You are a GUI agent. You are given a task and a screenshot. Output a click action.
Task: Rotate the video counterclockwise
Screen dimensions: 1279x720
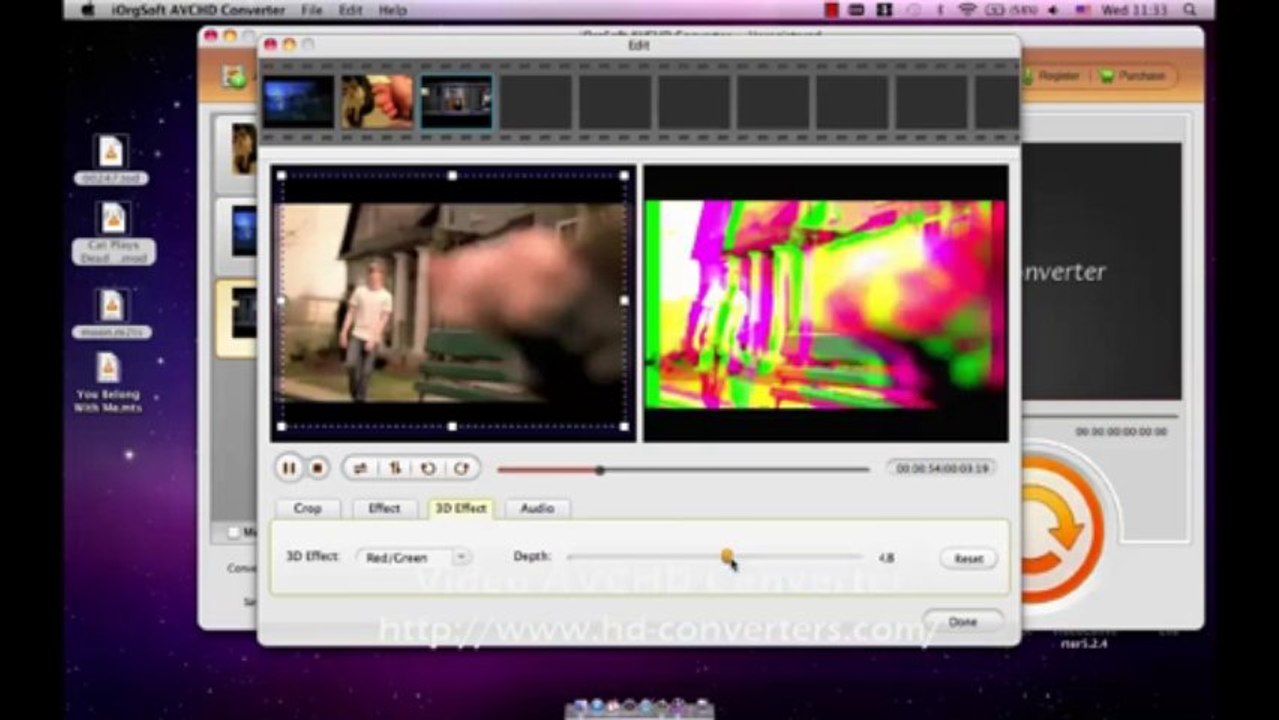[428, 468]
